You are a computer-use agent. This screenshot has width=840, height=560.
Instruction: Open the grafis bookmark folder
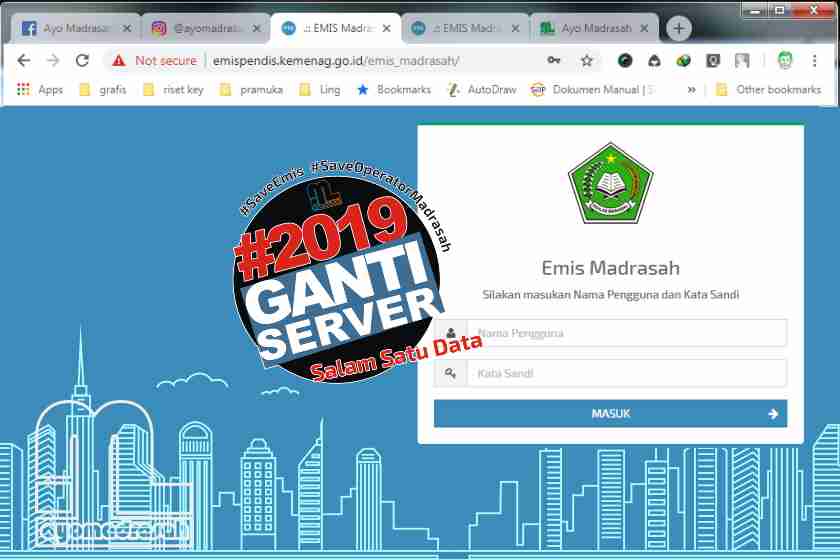[103, 89]
